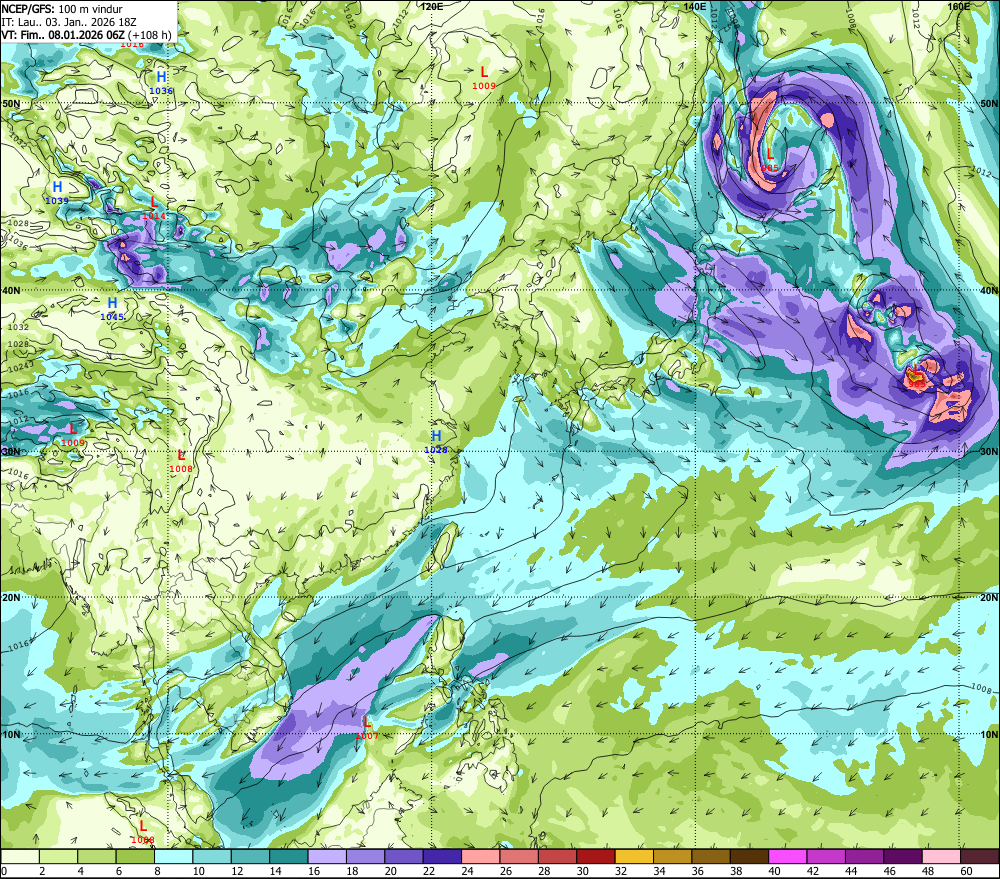This screenshot has height=879, width=1000.
Task: Click the light green 2–4 legend swatch
Action: point(59,856)
